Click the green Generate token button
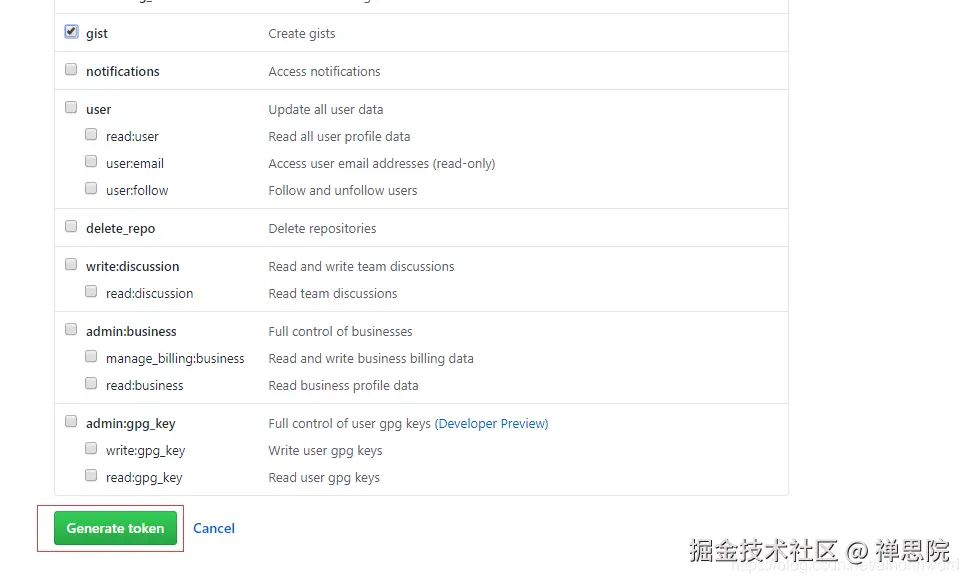Screen dimensions: 968x583 tap(115, 528)
